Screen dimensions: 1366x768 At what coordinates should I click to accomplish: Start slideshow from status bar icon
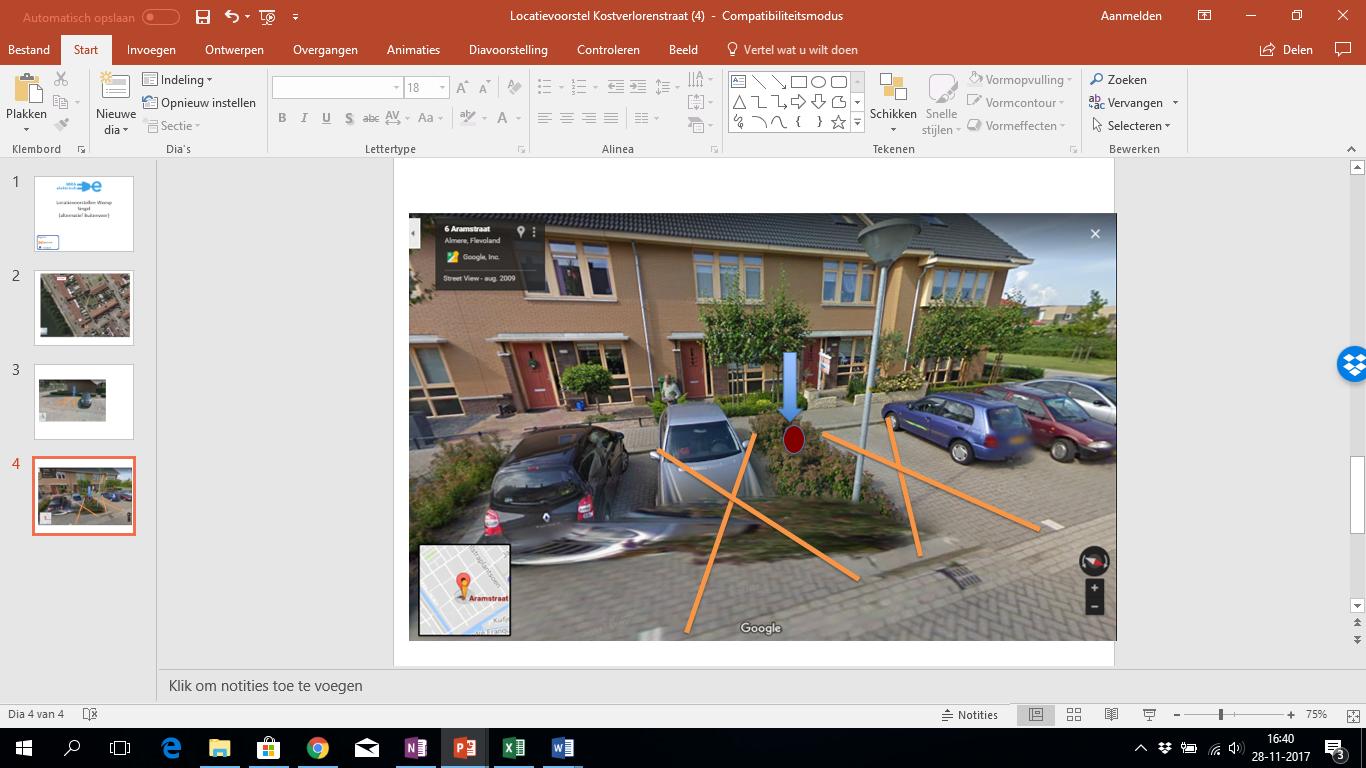(1149, 714)
